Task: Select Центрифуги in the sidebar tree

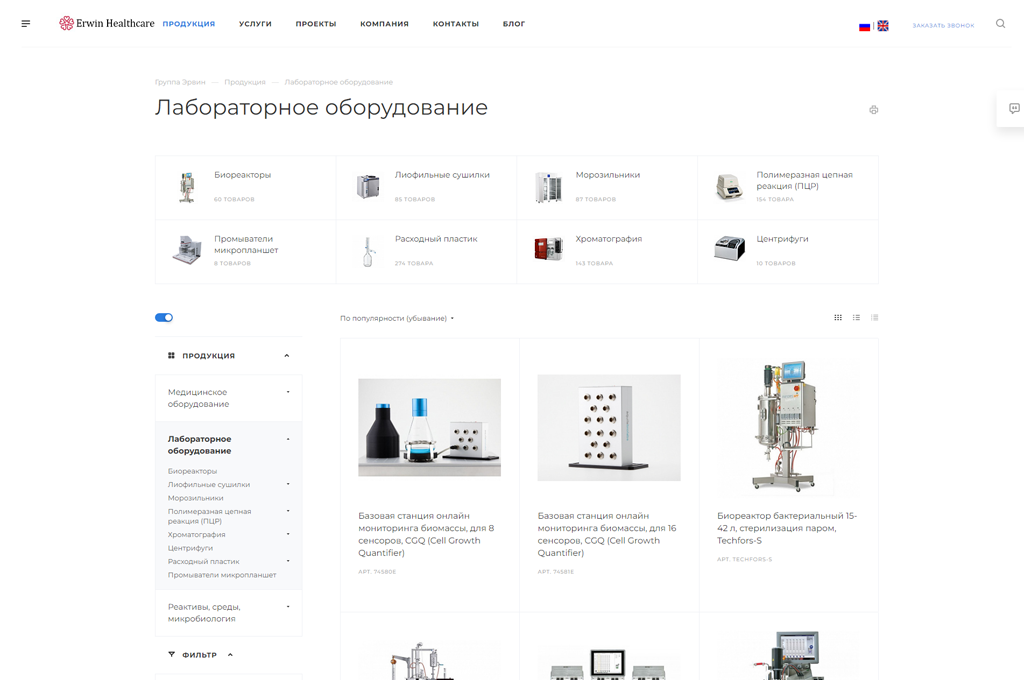Action: [190, 548]
